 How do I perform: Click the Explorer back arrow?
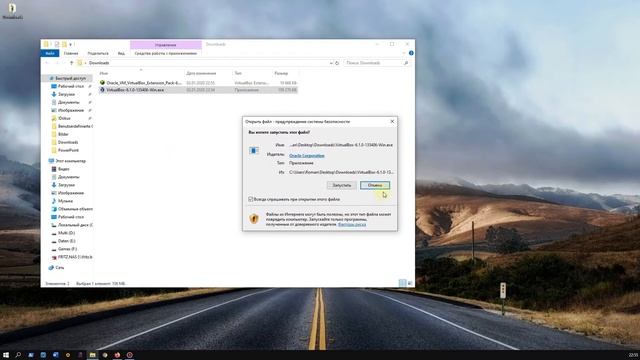pyautogui.click(x=47, y=63)
